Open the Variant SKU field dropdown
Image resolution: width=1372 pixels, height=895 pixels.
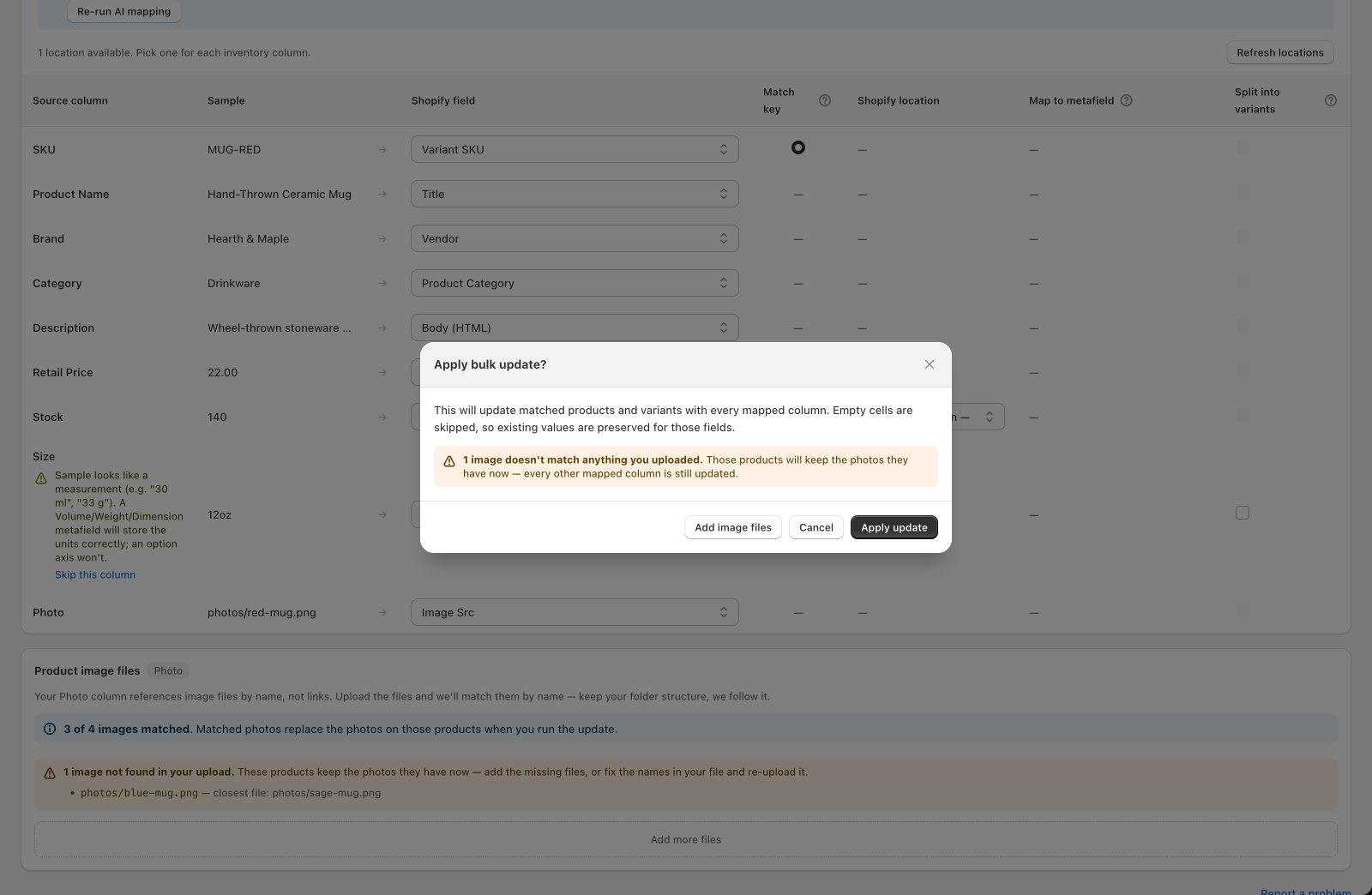click(575, 149)
